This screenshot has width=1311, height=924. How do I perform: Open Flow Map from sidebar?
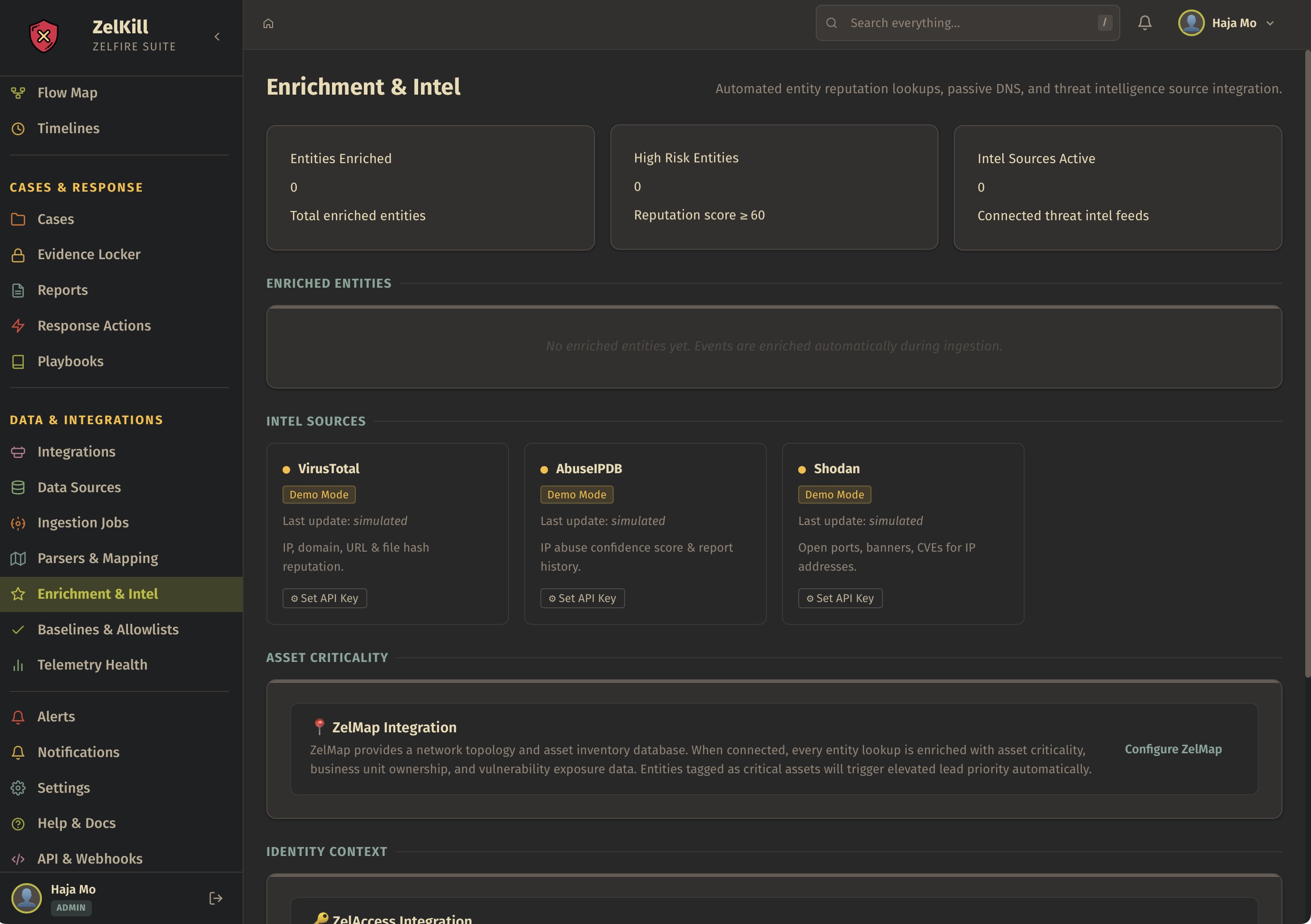pyautogui.click(x=67, y=92)
